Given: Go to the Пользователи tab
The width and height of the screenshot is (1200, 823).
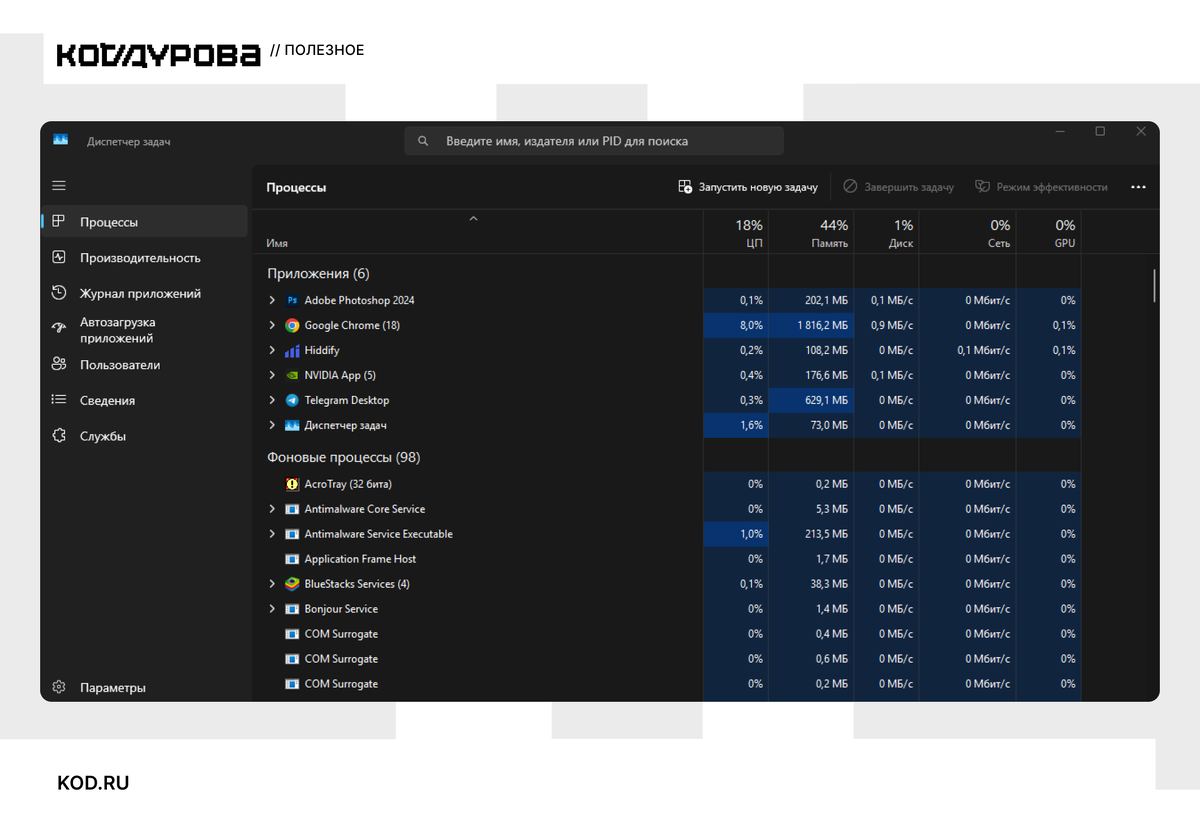Looking at the screenshot, I should [144, 365].
